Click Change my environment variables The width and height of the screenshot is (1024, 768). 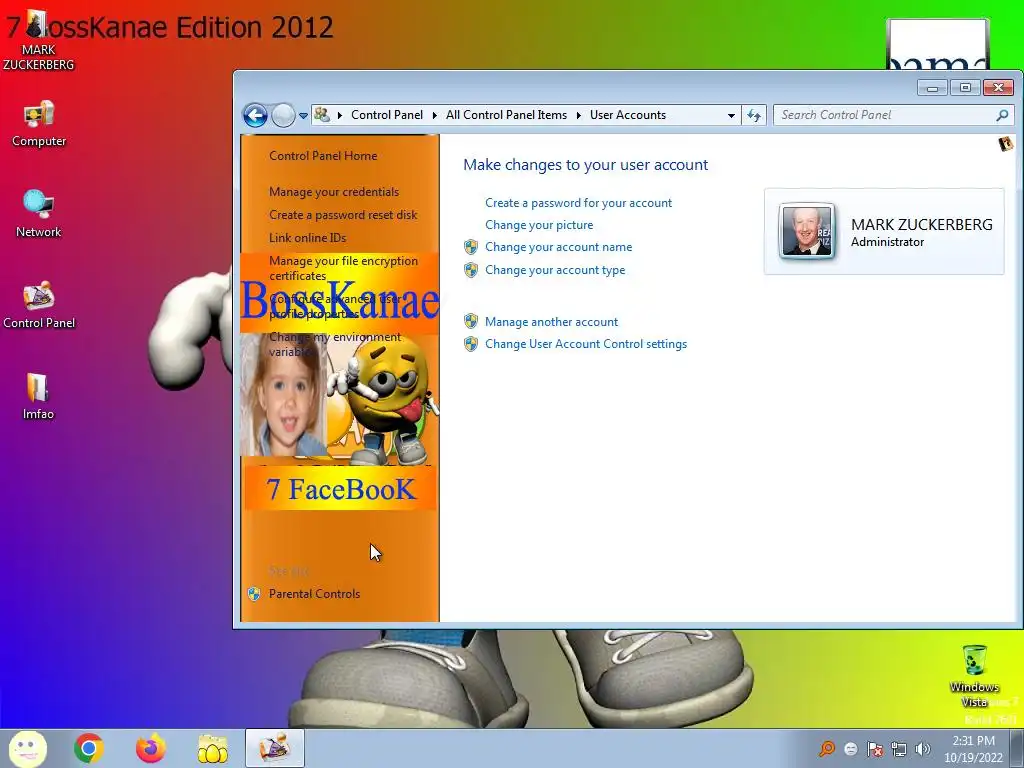click(335, 344)
